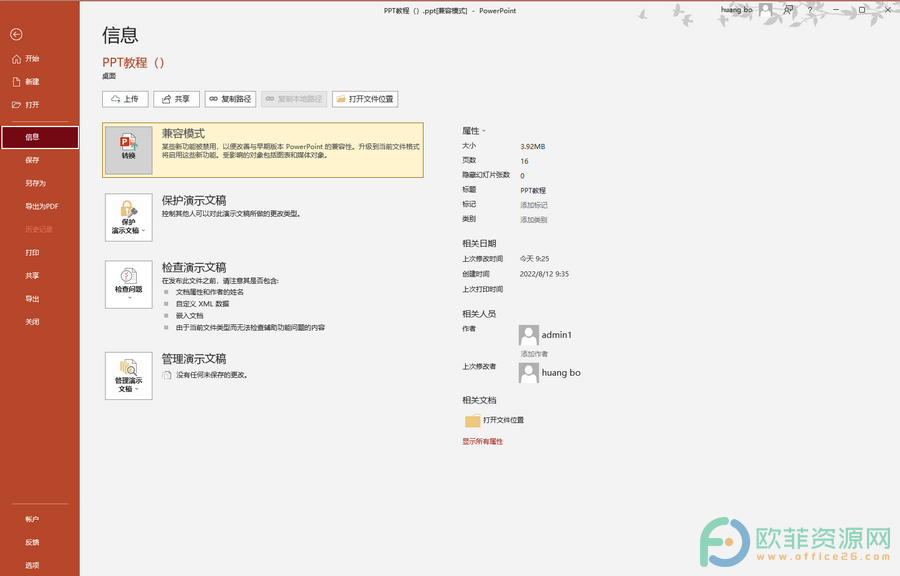Click the 共享 button below the file name
This screenshot has height=576, width=900.
[176, 99]
